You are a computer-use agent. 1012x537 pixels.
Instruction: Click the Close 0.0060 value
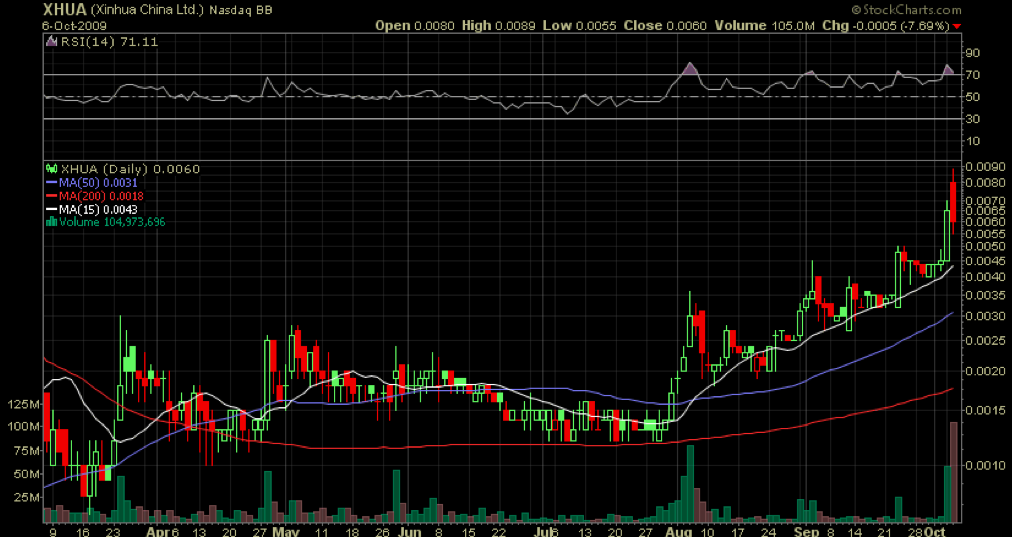665,26
